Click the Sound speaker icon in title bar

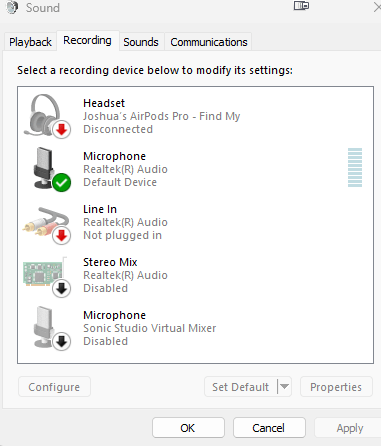pyautogui.click(x=12, y=7)
